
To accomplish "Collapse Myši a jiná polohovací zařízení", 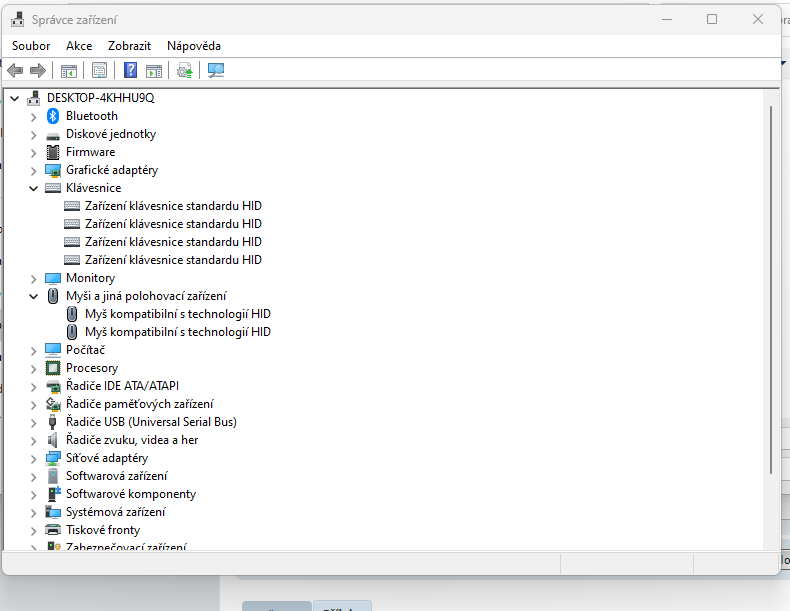I will point(33,296).
